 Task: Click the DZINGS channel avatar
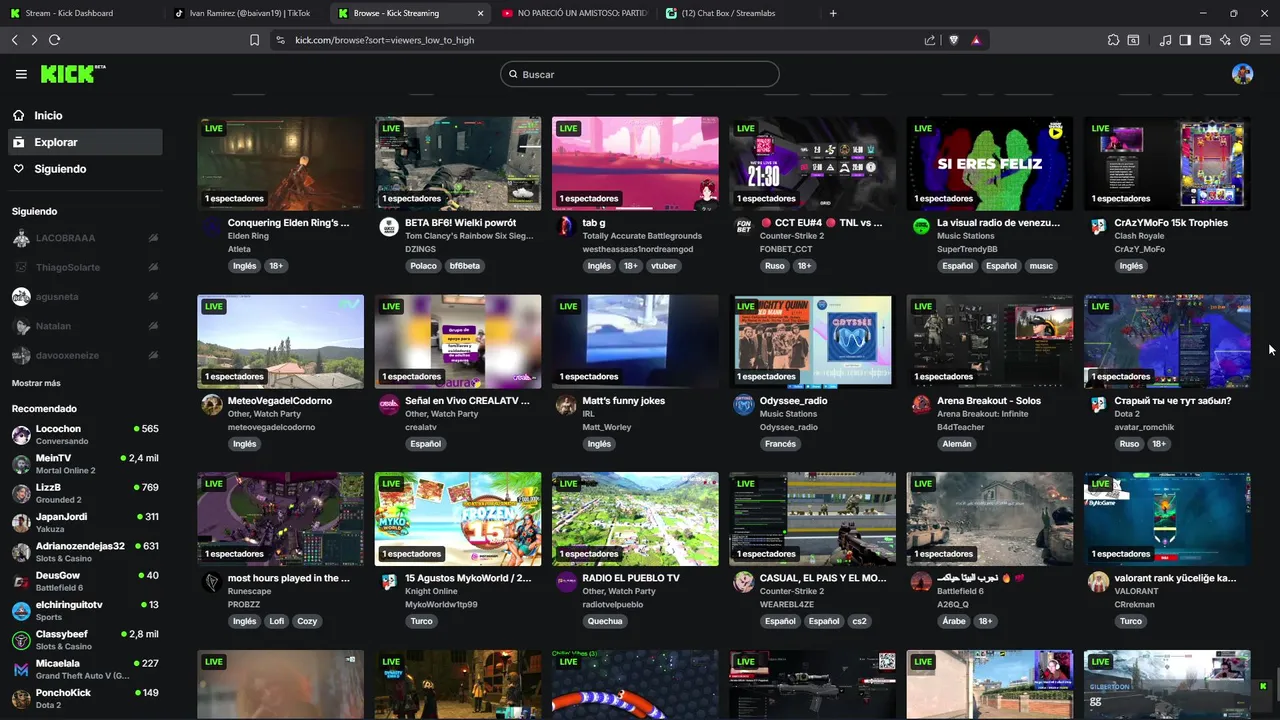coord(389,227)
